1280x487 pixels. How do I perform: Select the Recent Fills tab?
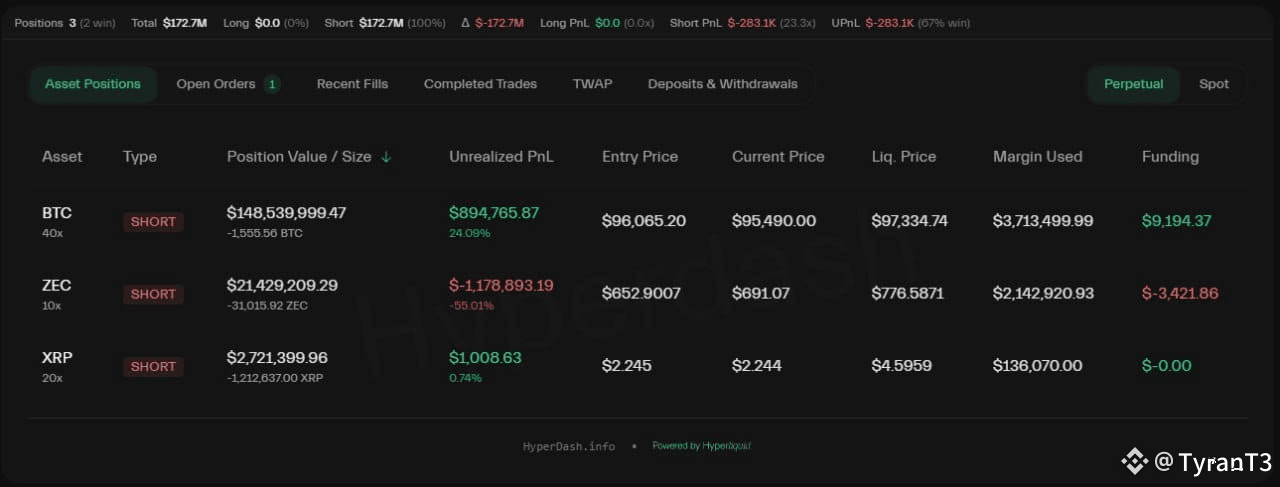352,84
